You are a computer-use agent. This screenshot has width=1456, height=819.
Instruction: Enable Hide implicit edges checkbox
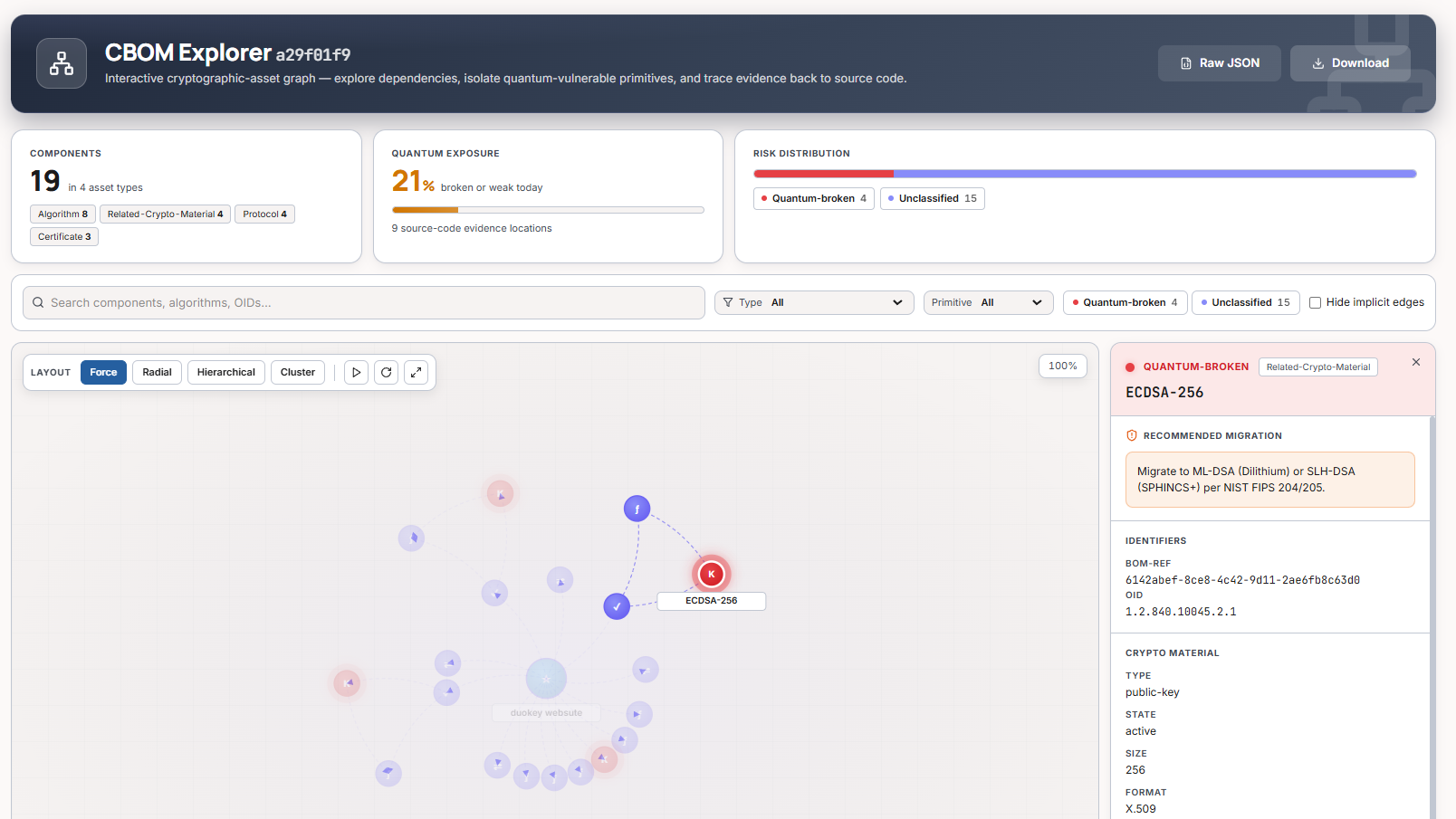[1316, 303]
